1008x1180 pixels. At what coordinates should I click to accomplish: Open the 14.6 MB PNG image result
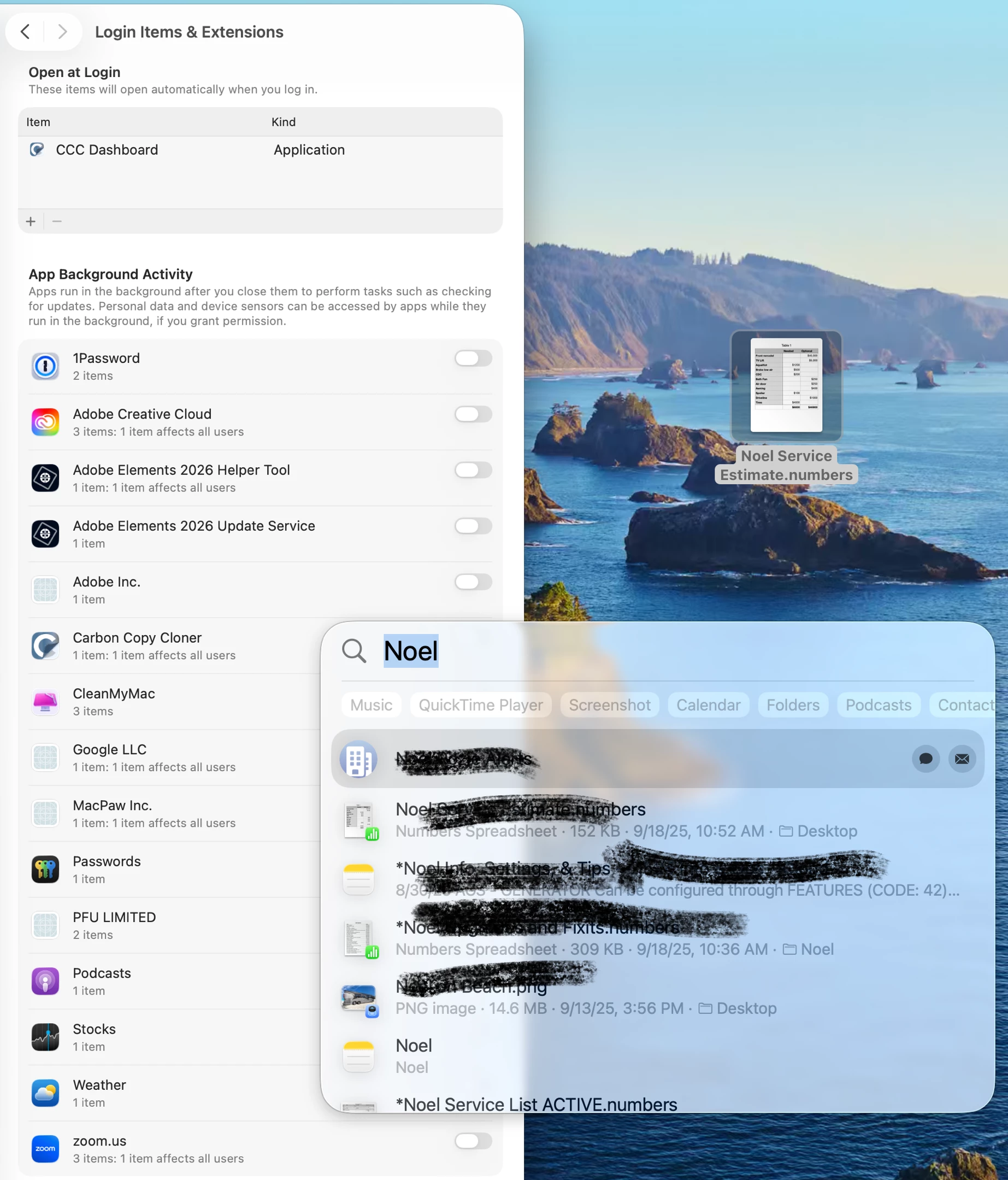tap(657, 997)
